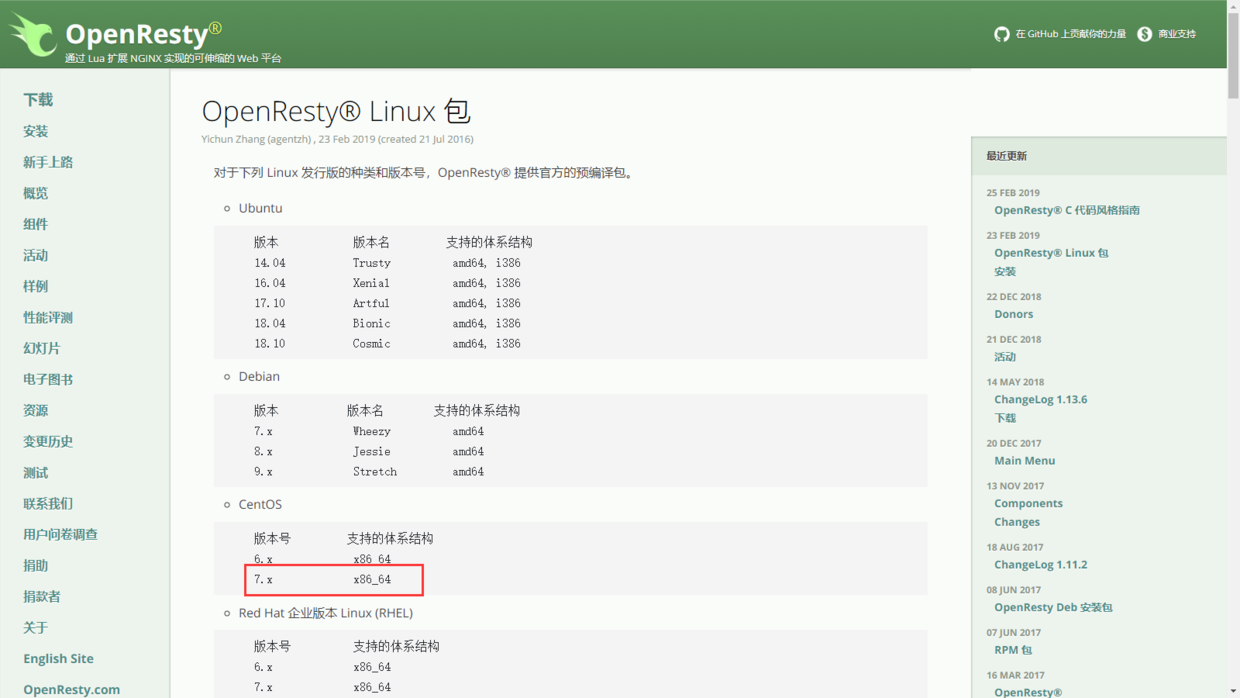Open 活动 under 21 DEC 2018
Viewport: 1240px width, 698px height.
coord(1005,357)
